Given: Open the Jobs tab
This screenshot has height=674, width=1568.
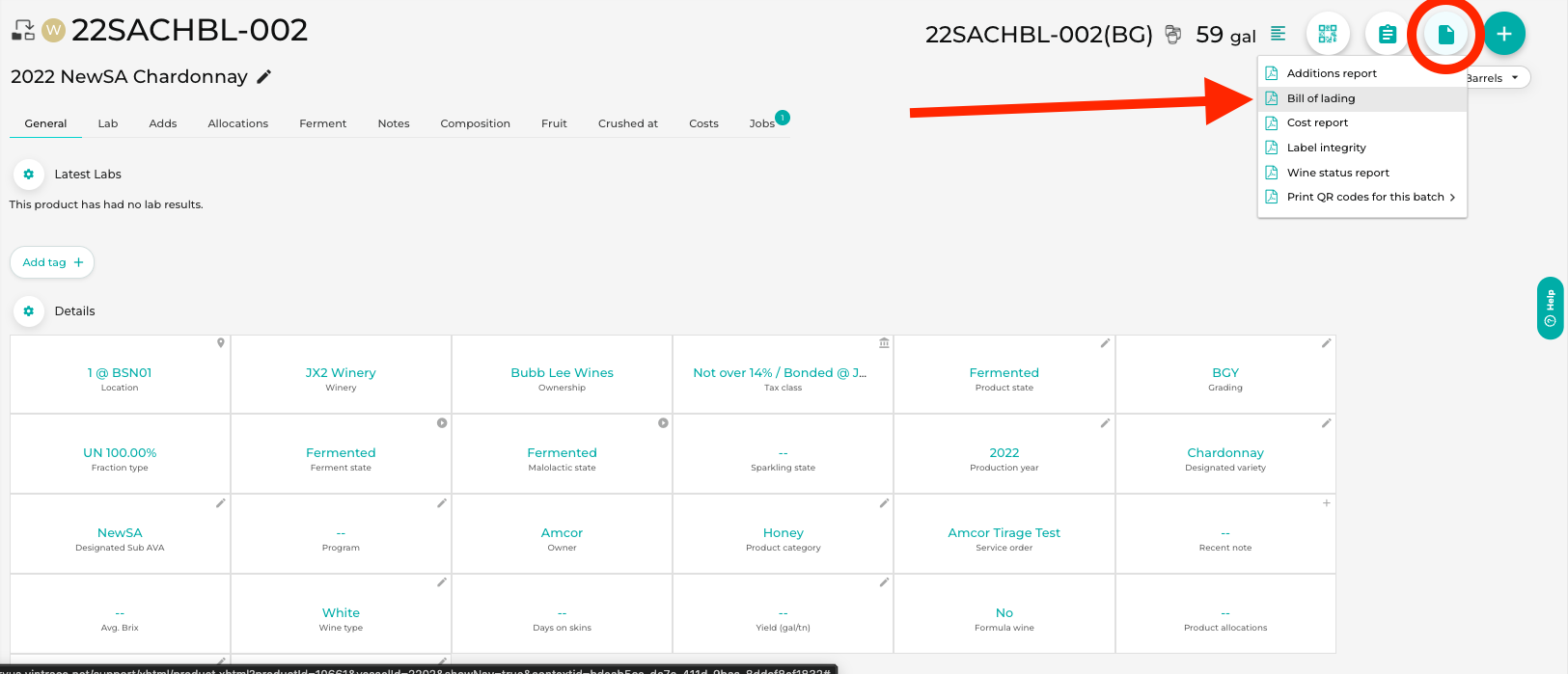Looking at the screenshot, I should click(762, 123).
